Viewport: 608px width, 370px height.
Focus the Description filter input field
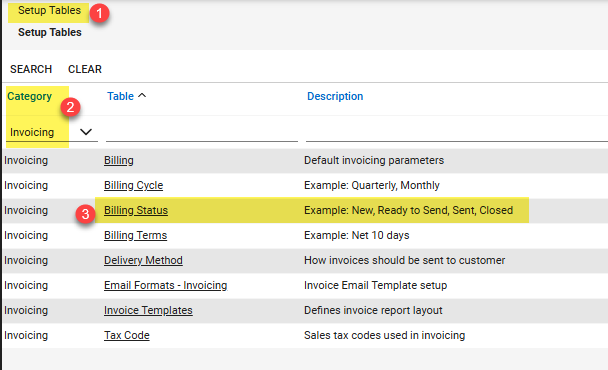[x=457, y=133]
